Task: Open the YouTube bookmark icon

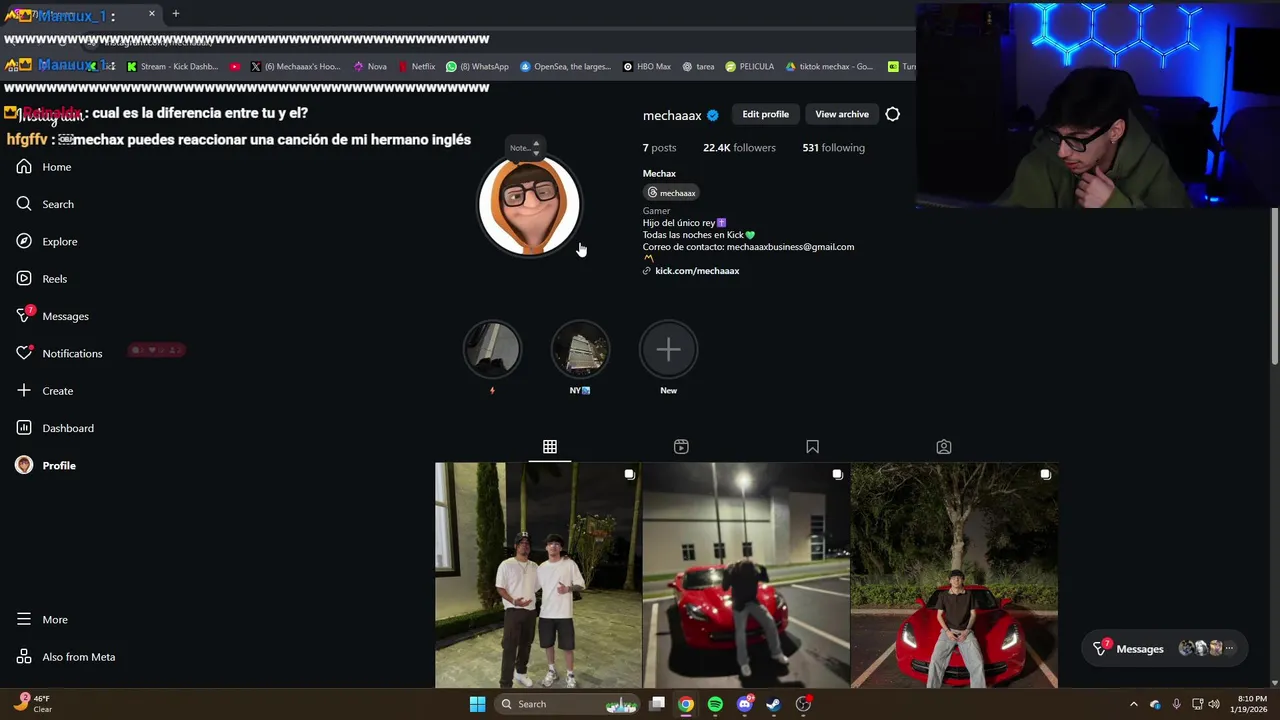Action: pos(235,67)
